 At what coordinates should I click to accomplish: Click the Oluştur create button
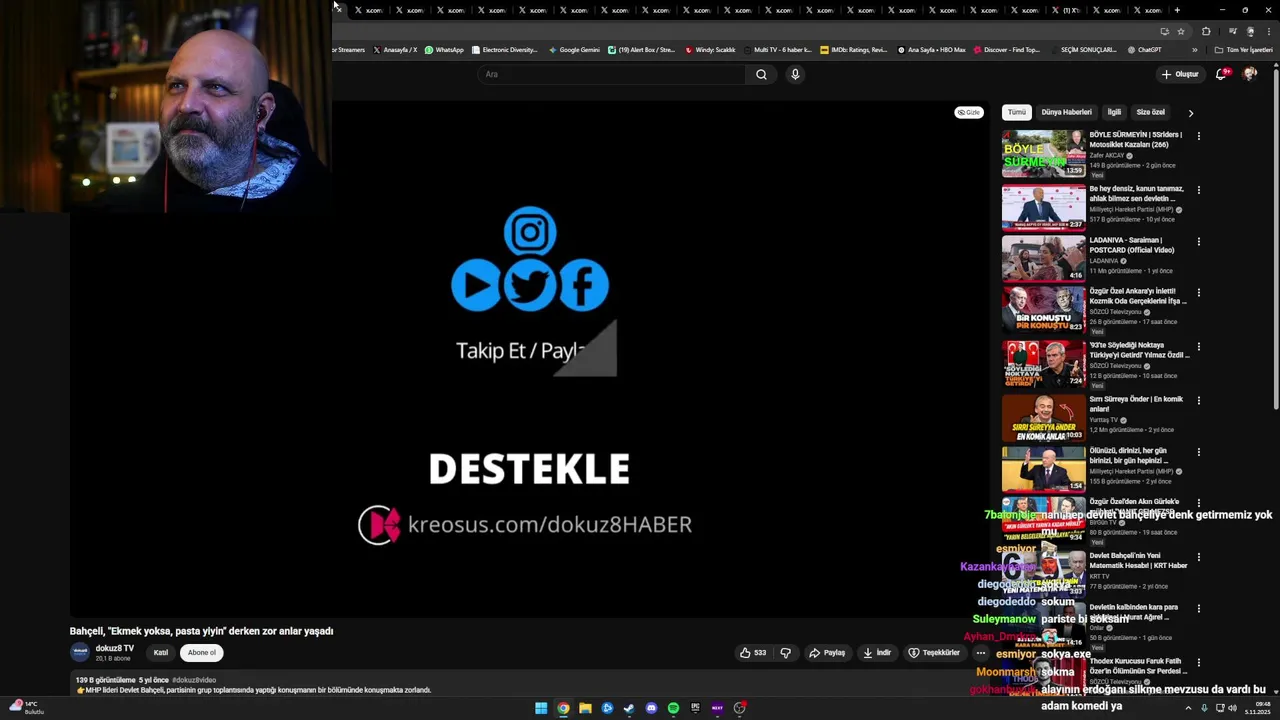1180,74
